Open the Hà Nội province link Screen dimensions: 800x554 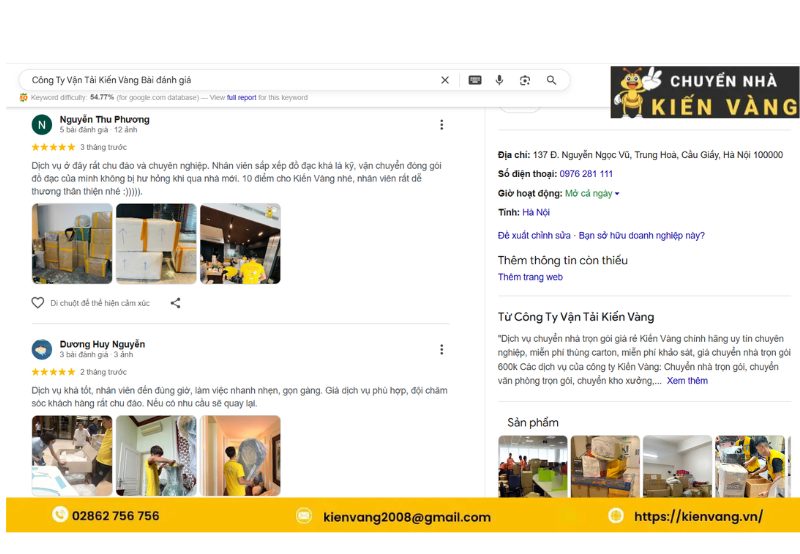tap(536, 212)
